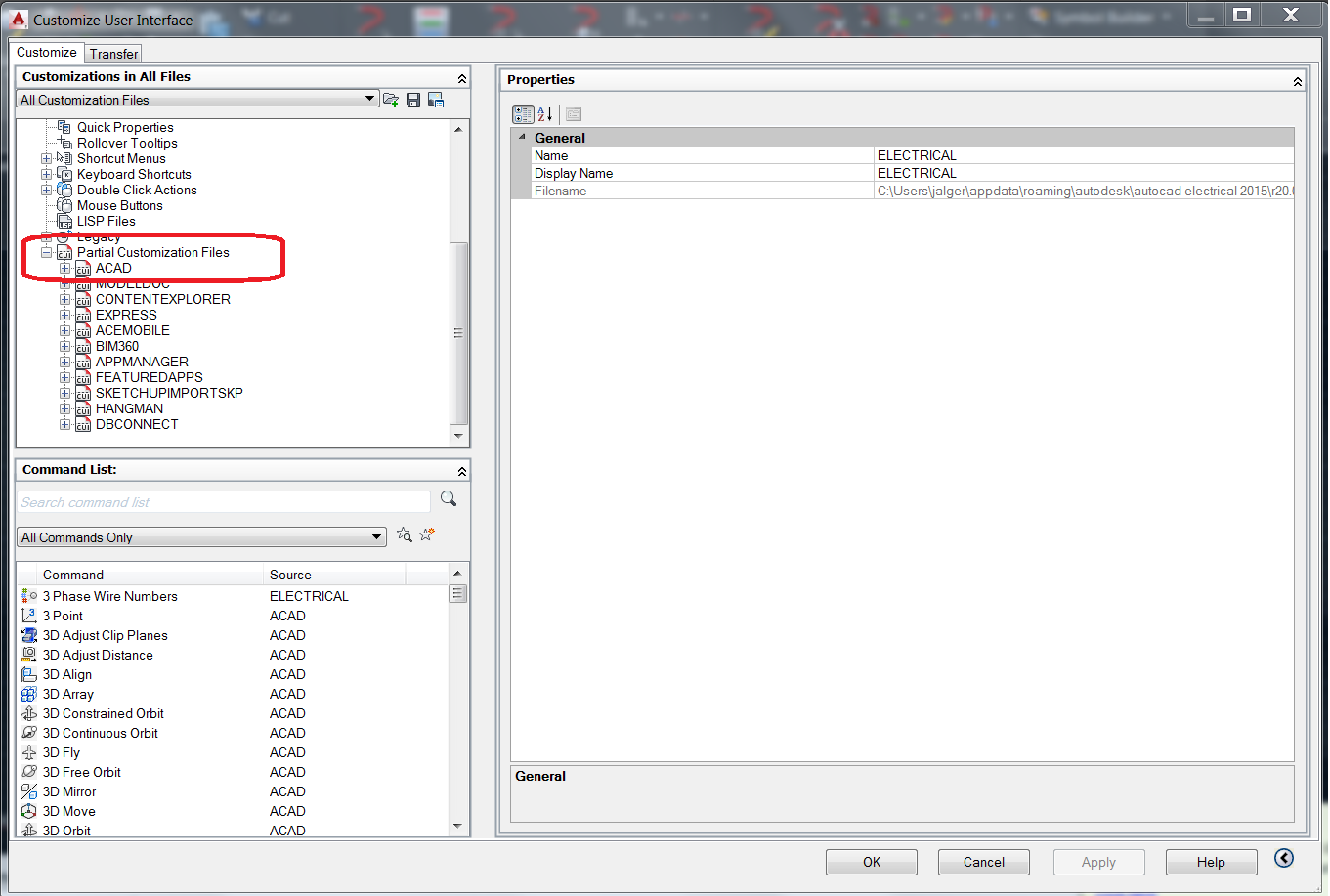Click the AutoCAD logo in the title bar
1330x896 pixels.
(18, 19)
